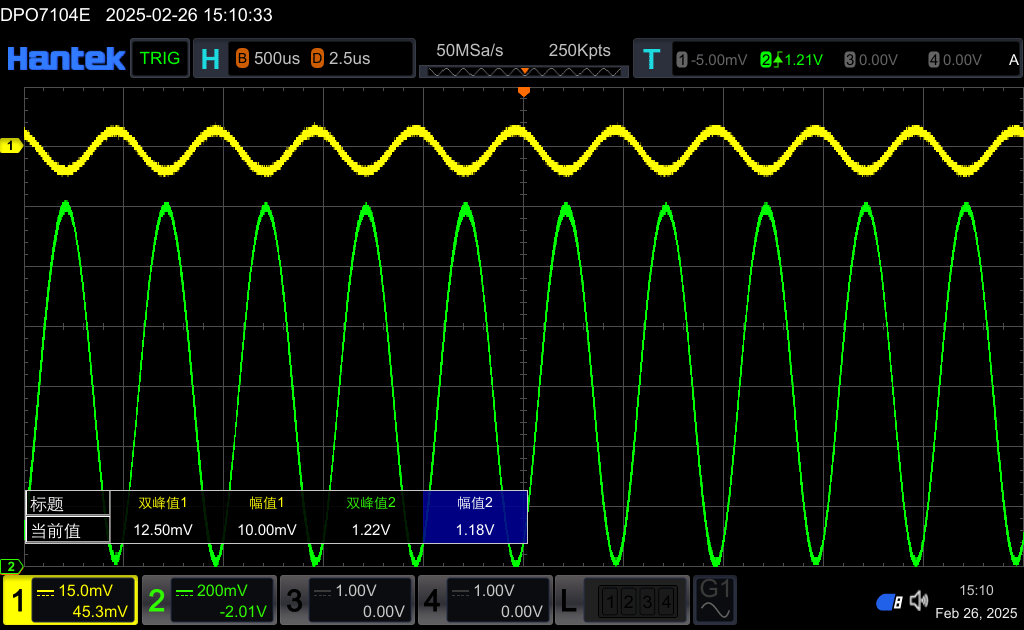Click the orange trigger position marker above grid
Image resolution: width=1024 pixels, height=630 pixels.
pyautogui.click(x=524, y=92)
